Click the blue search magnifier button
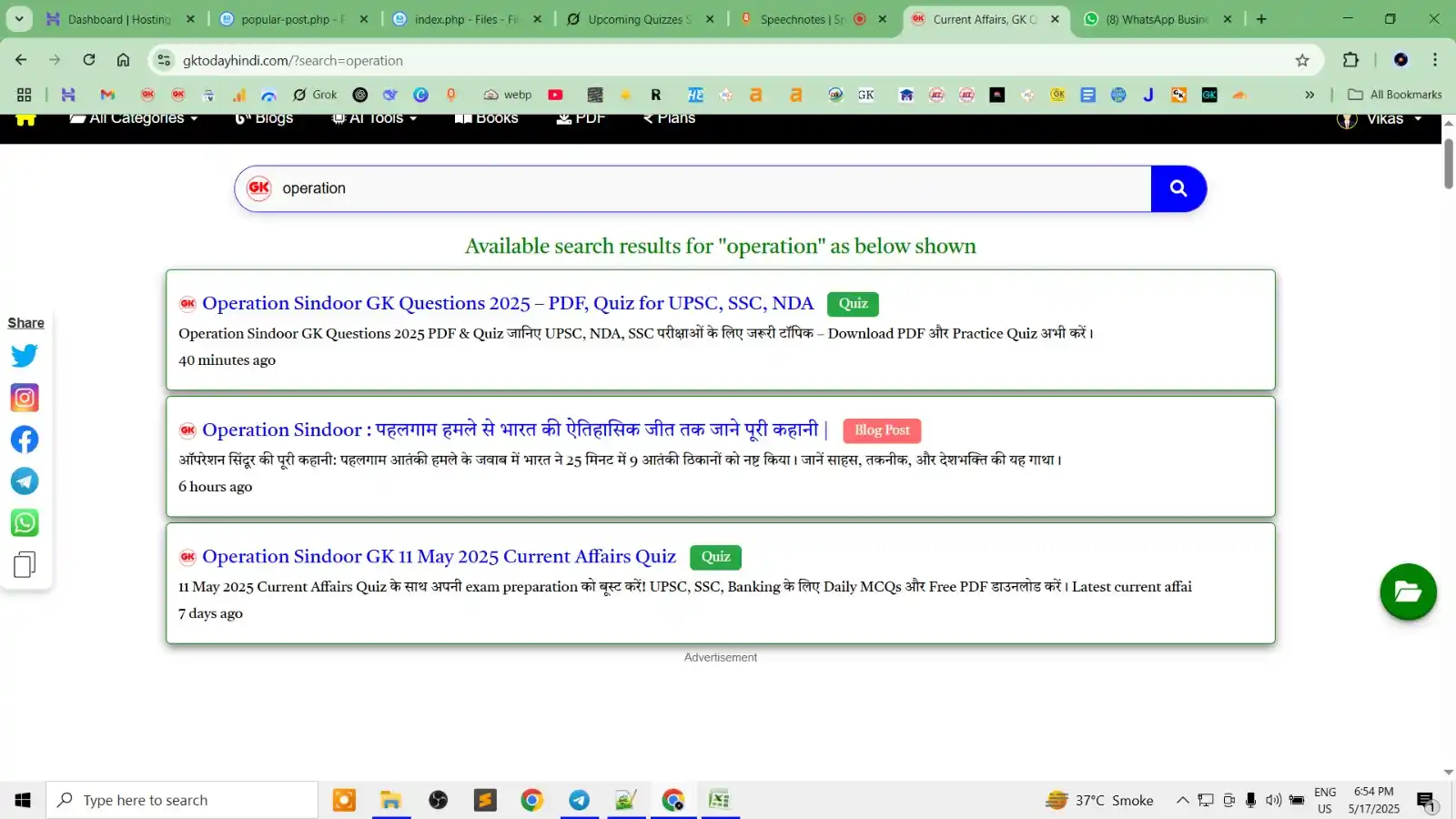 tap(1178, 188)
